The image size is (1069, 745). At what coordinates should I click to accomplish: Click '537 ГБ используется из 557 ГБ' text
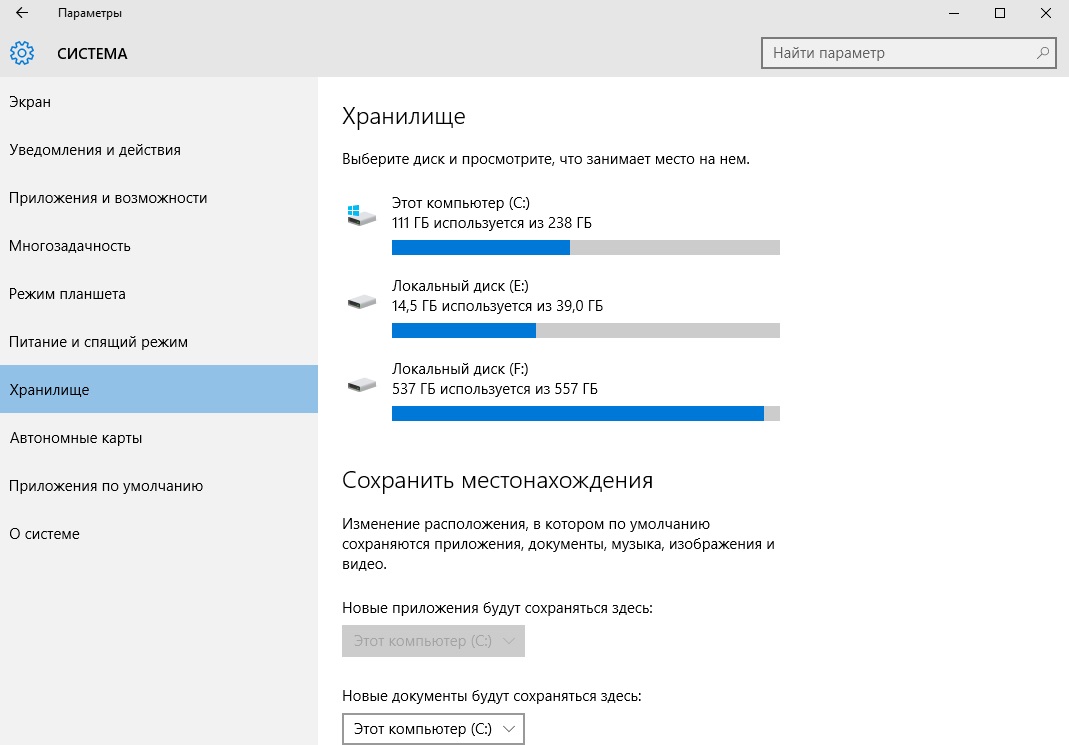point(494,389)
